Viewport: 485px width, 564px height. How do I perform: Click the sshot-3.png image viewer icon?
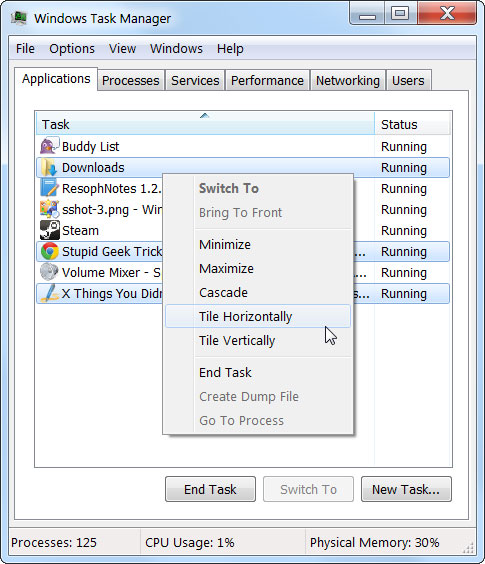click(49, 209)
